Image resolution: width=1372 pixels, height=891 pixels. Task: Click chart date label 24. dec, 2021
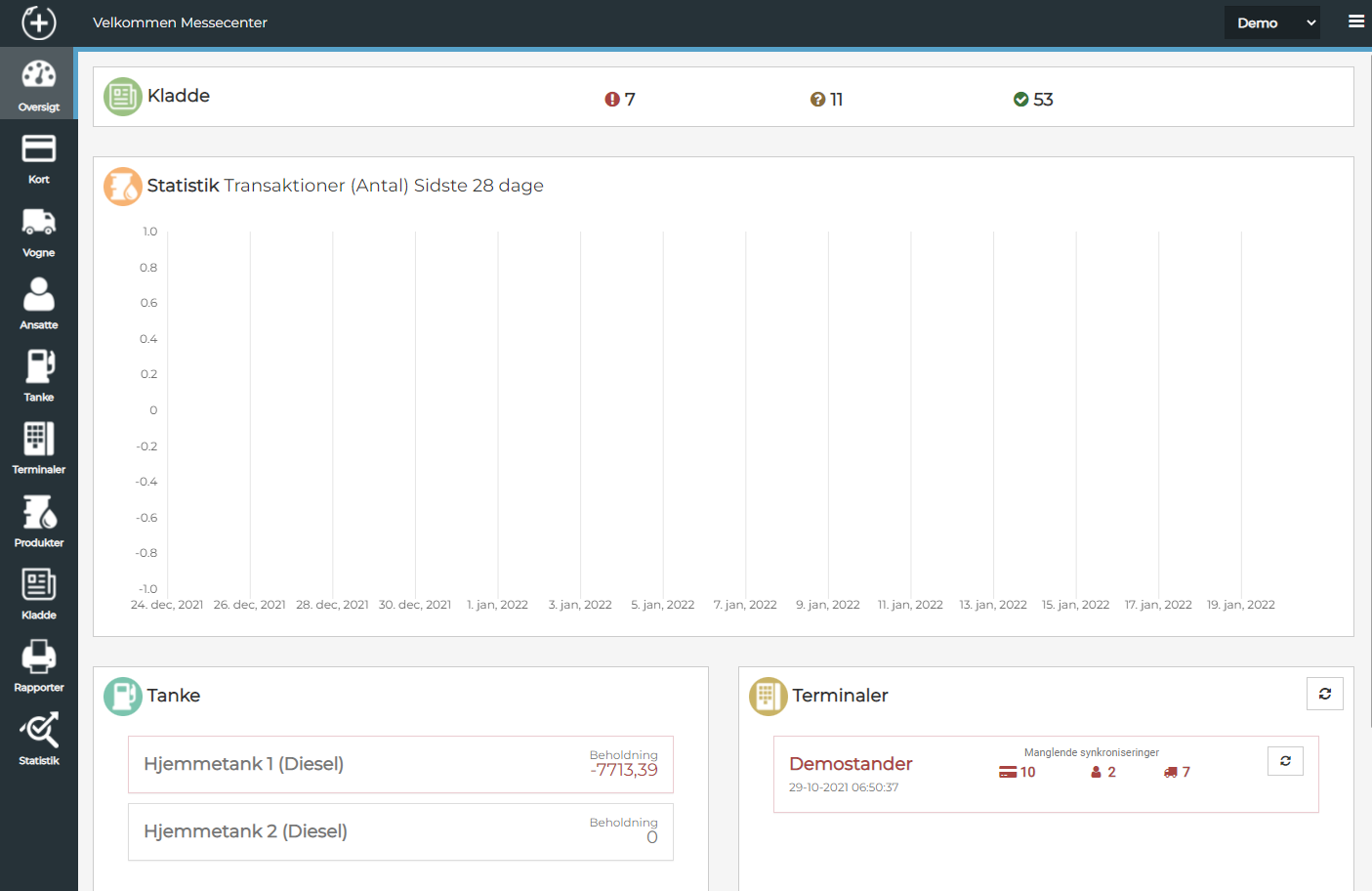167,605
